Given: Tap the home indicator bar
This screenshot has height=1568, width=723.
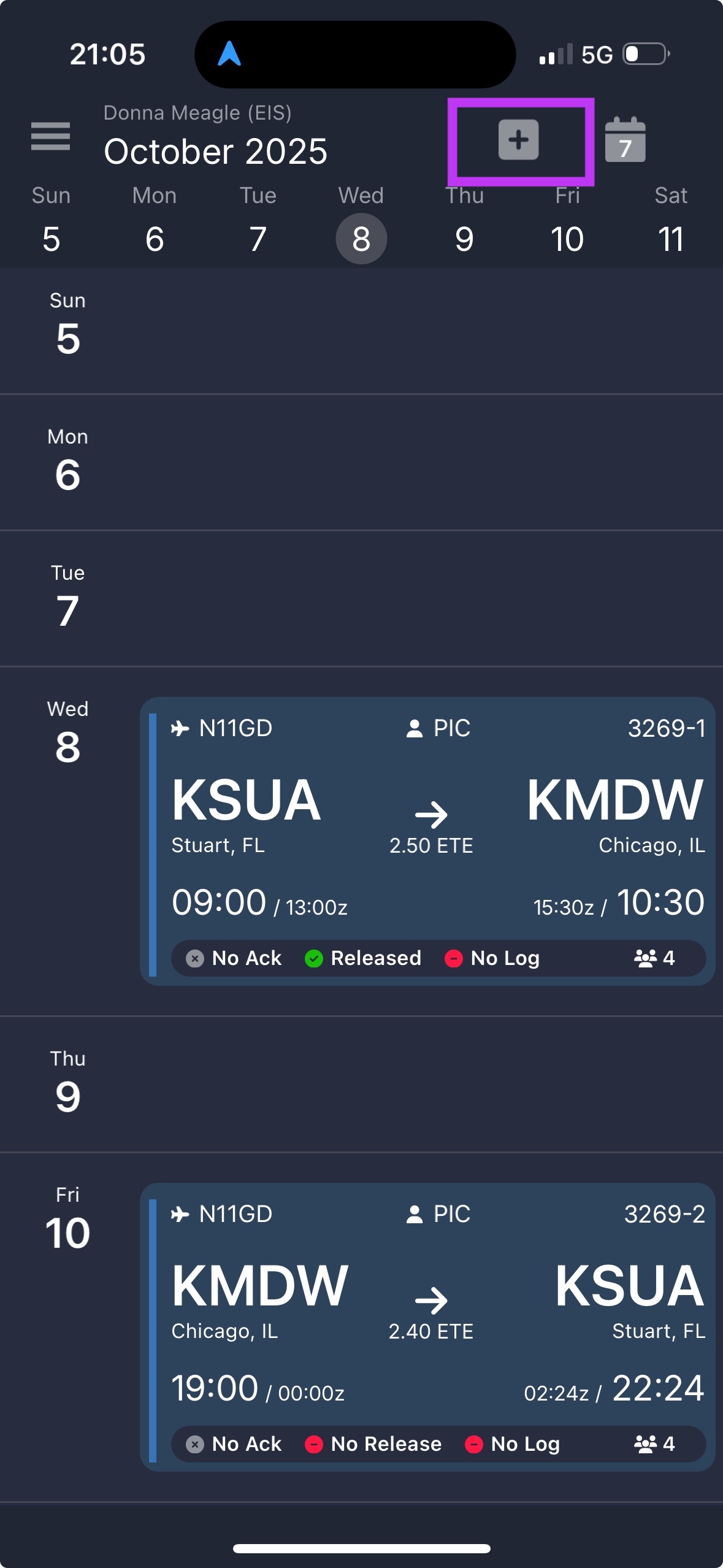Looking at the screenshot, I should coord(361,1548).
